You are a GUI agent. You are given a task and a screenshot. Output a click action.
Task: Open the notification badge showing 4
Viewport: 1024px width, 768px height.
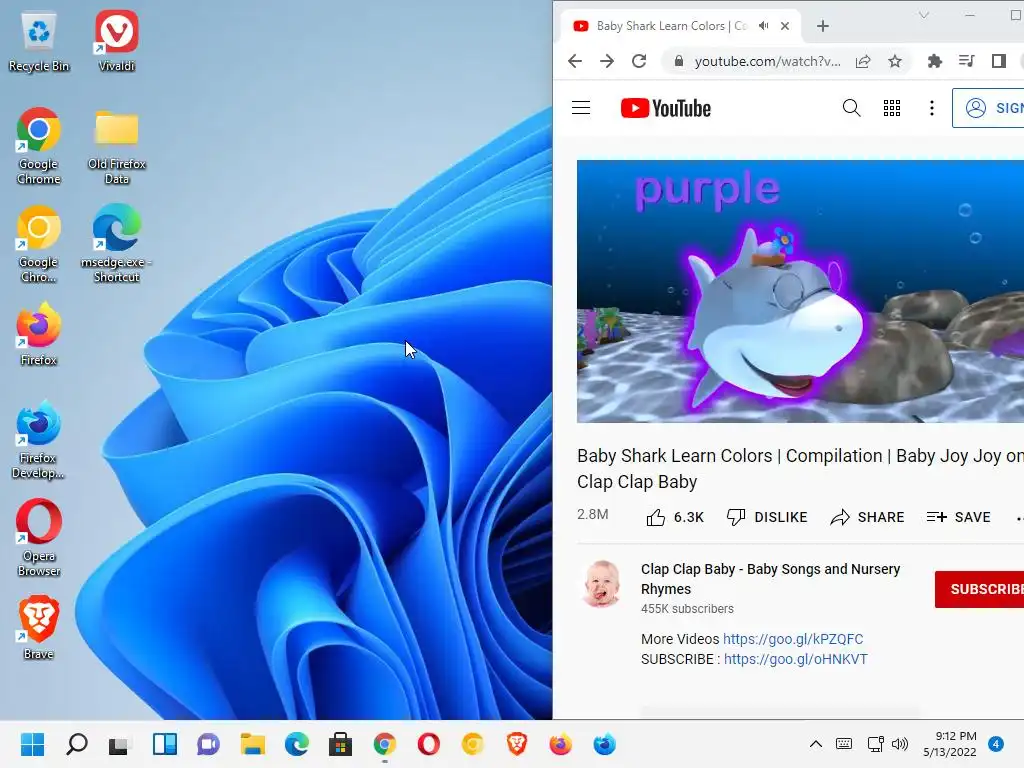click(x=996, y=744)
